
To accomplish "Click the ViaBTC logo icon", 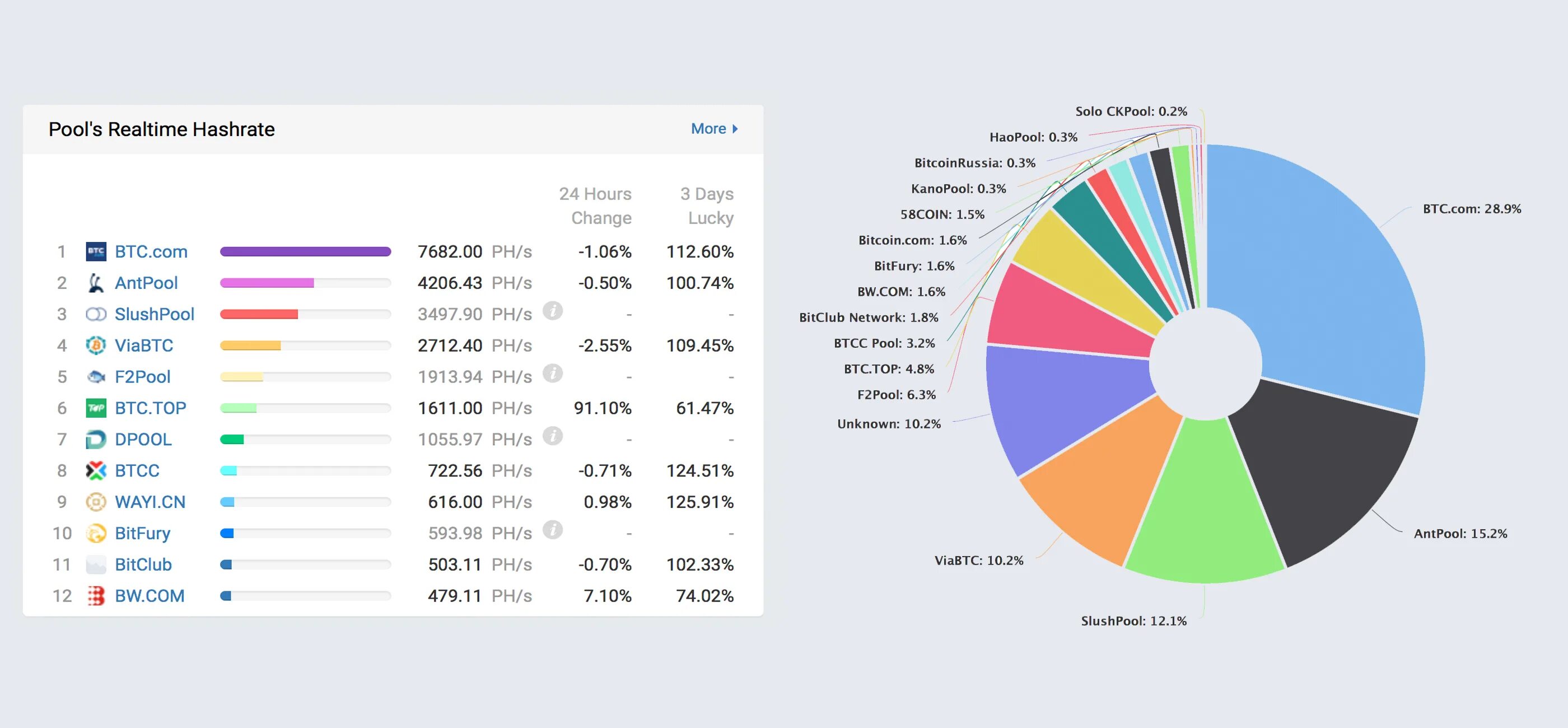I will point(96,346).
